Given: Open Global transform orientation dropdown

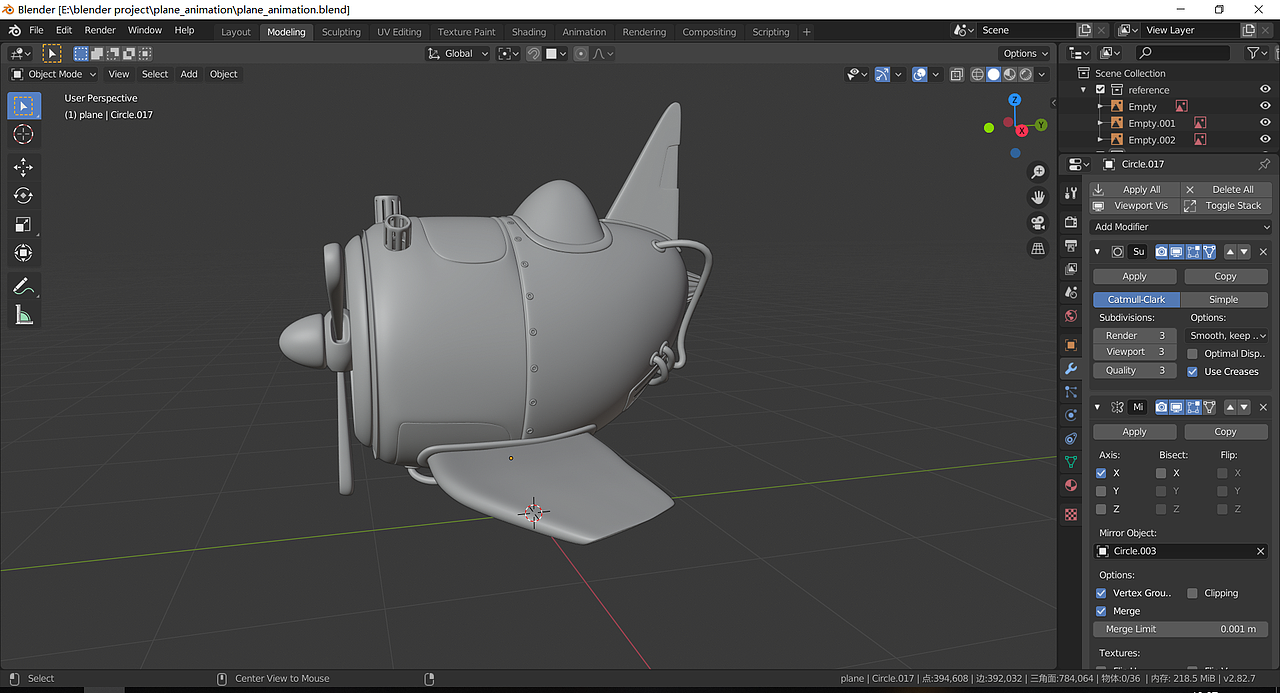Looking at the screenshot, I should point(455,53).
